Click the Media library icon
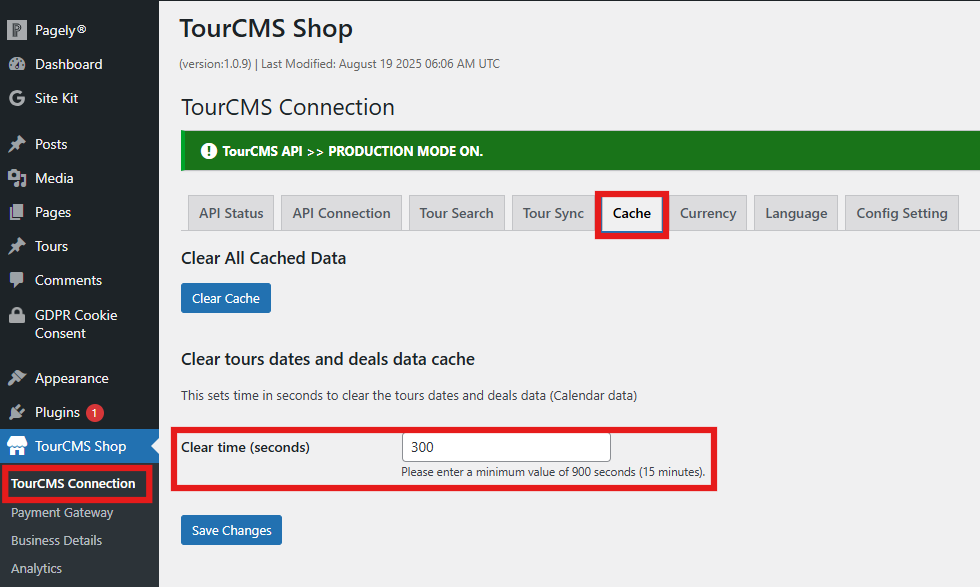Image resolution: width=980 pixels, height=587 pixels. [x=17, y=178]
